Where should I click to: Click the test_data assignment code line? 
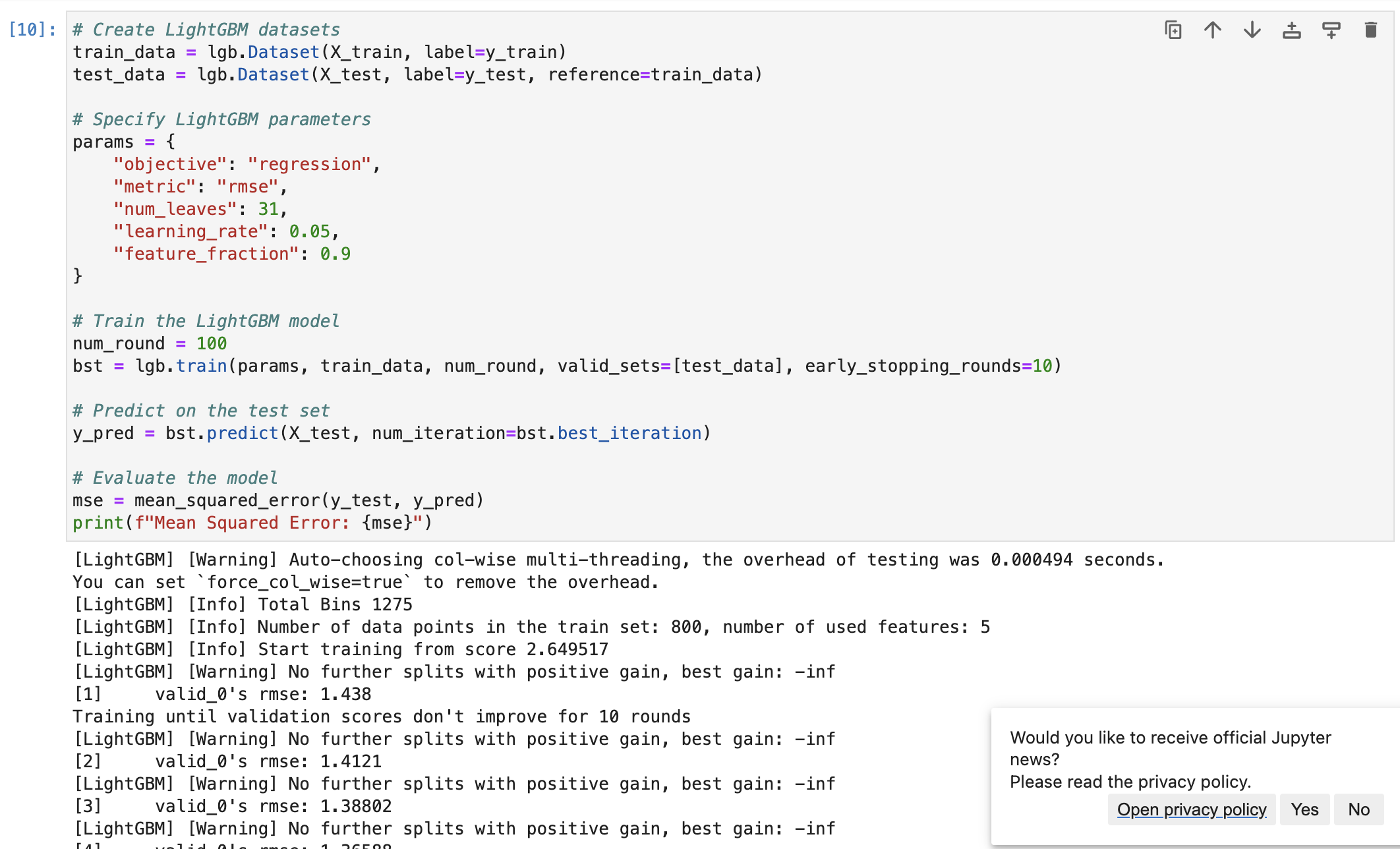point(418,74)
